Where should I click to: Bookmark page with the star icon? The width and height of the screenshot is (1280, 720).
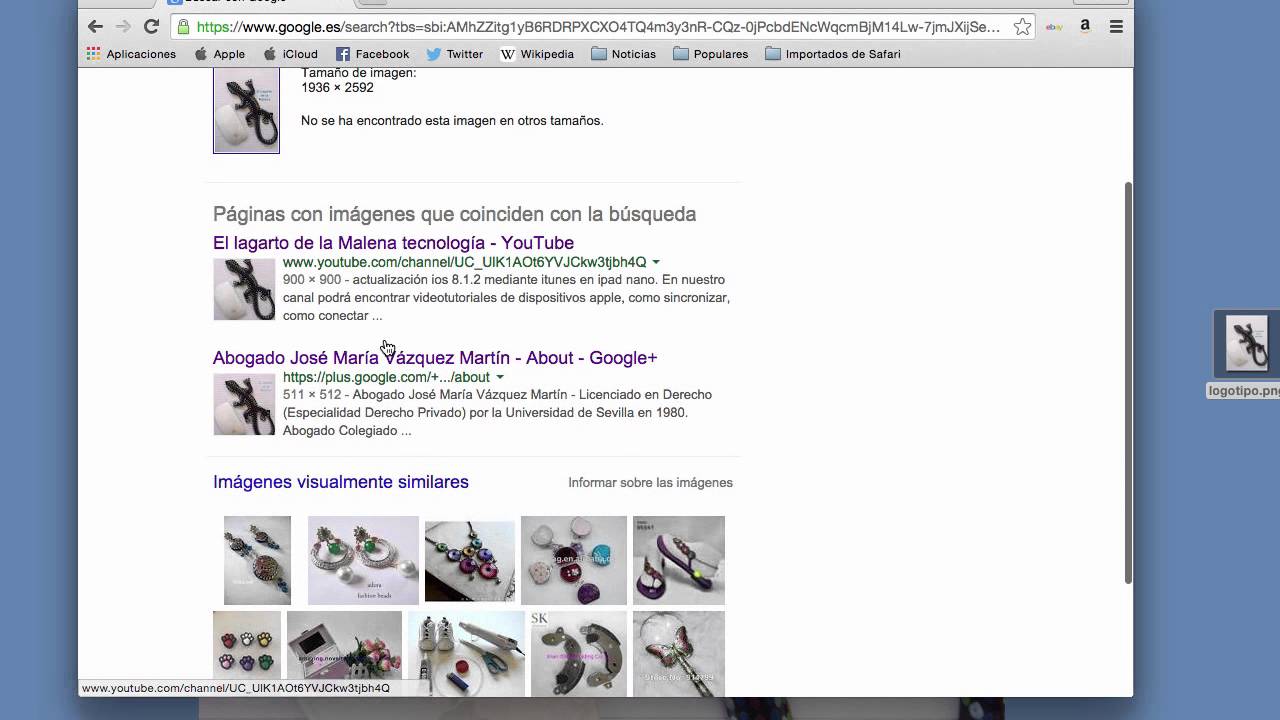tap(1022, 27)
